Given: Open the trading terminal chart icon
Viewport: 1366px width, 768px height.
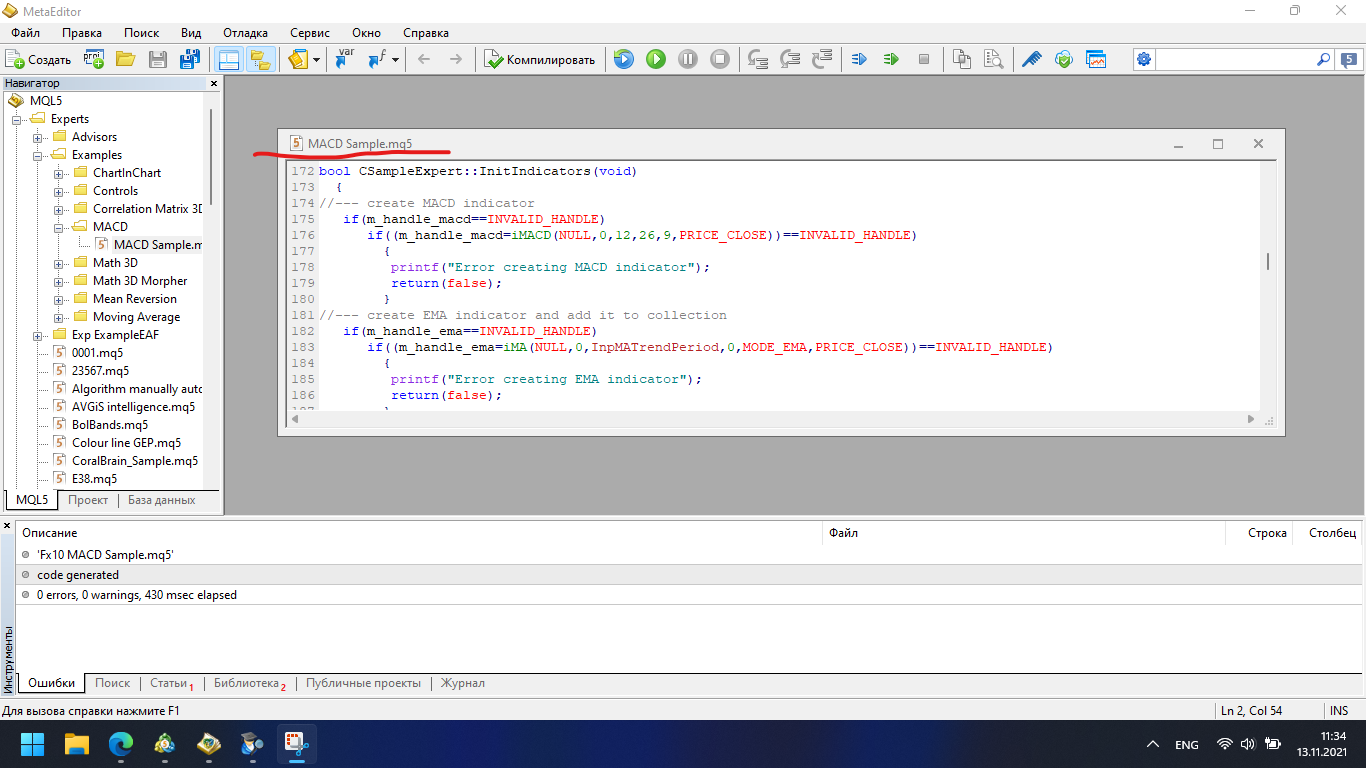Looking at the screenshot, I should click(x=1096, y=59).
